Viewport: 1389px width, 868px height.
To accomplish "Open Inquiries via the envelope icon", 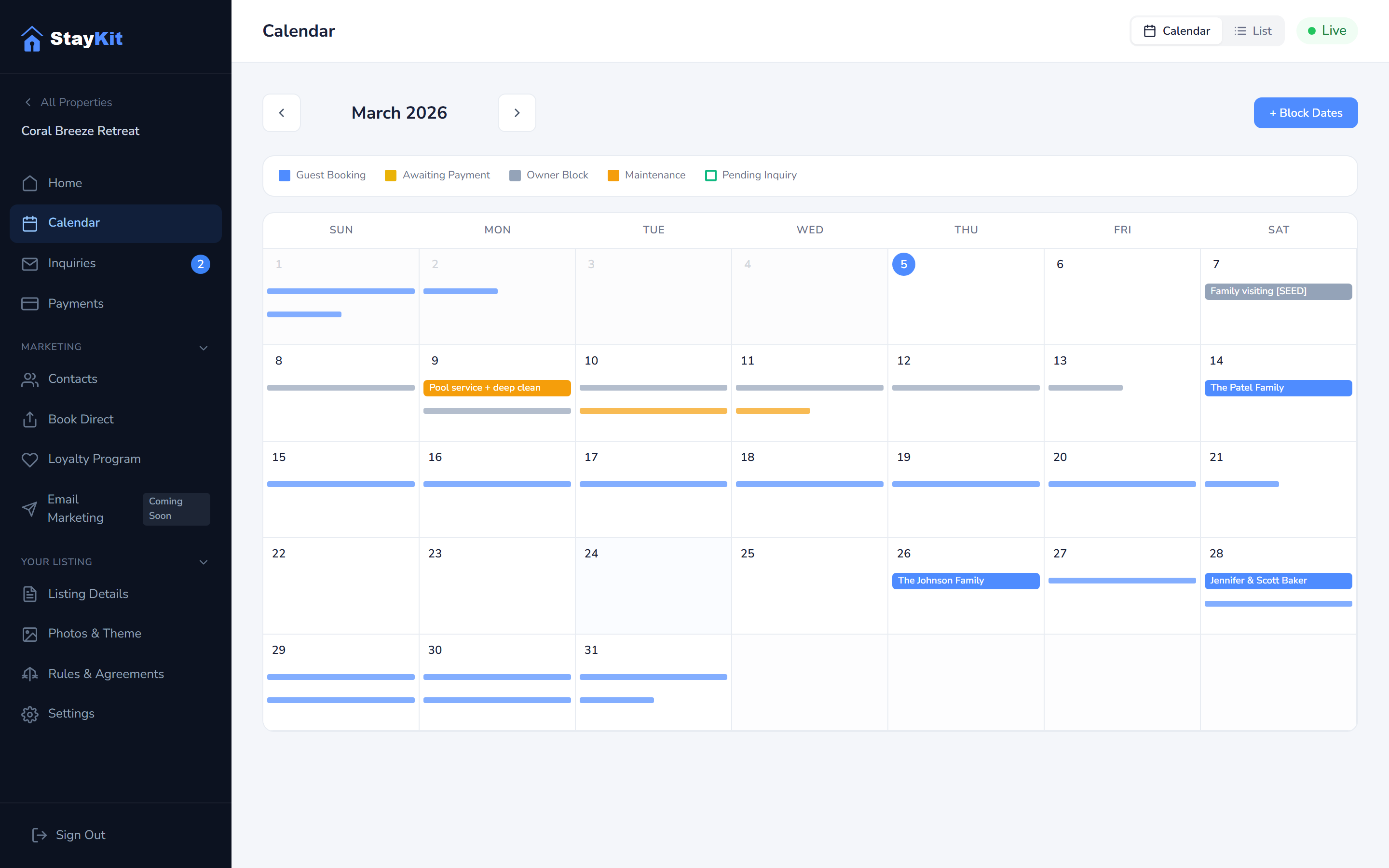I will pos(30,263).
